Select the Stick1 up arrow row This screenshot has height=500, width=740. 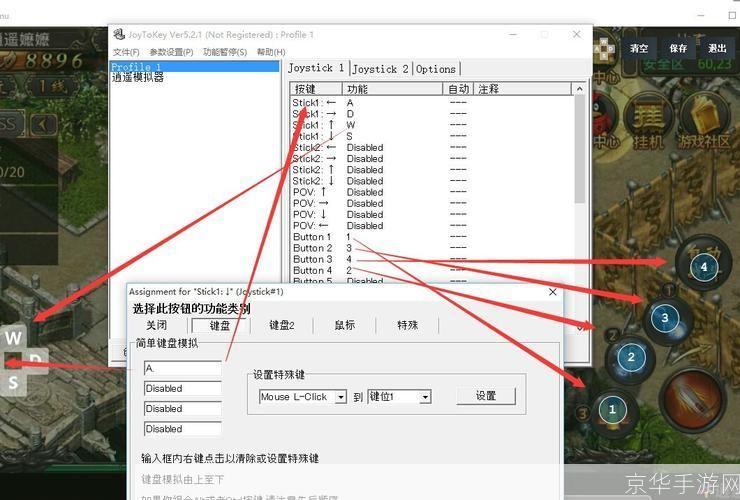(x=430, y=125)
